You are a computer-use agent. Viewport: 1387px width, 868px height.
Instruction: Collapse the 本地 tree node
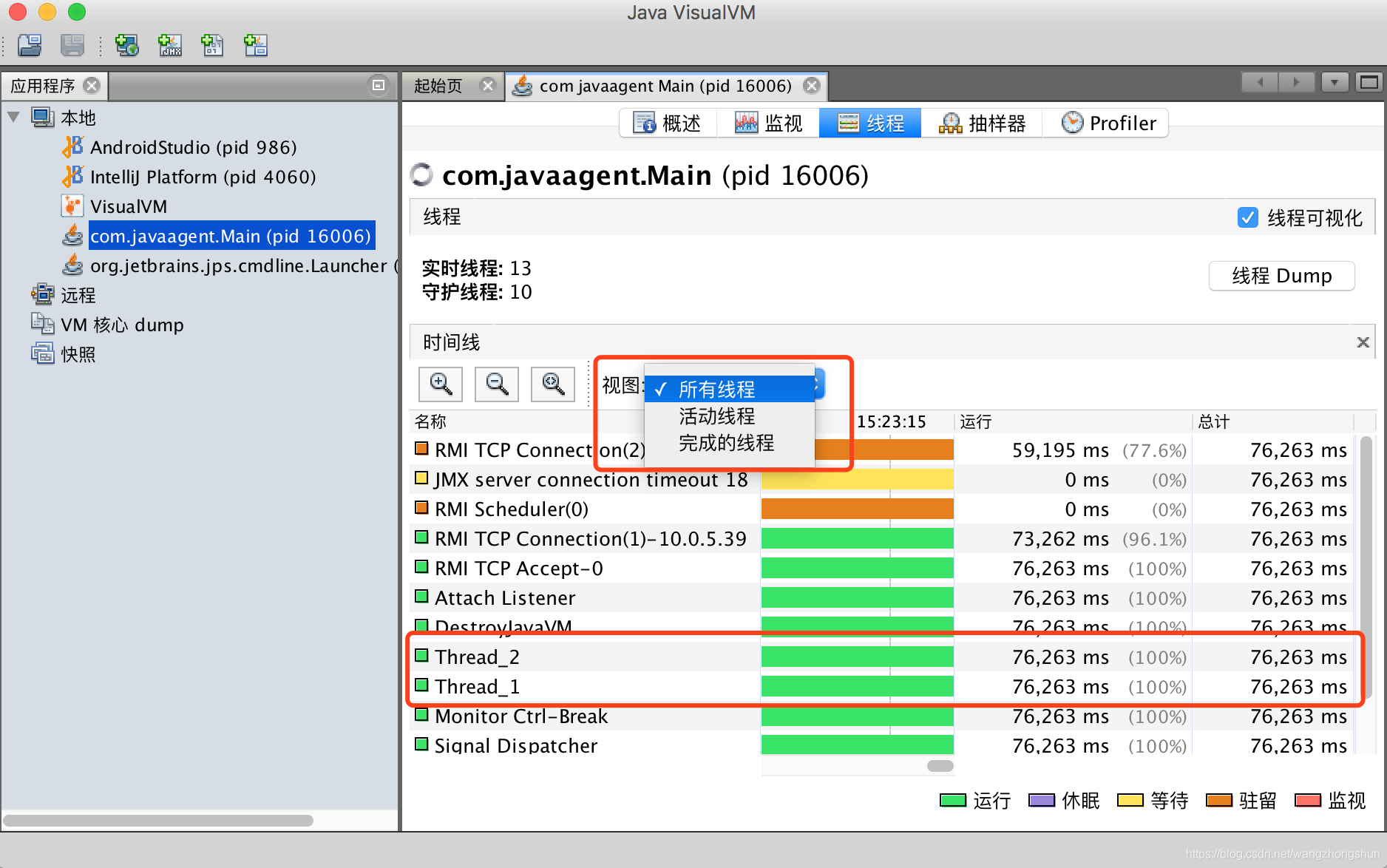click(13, 117)
